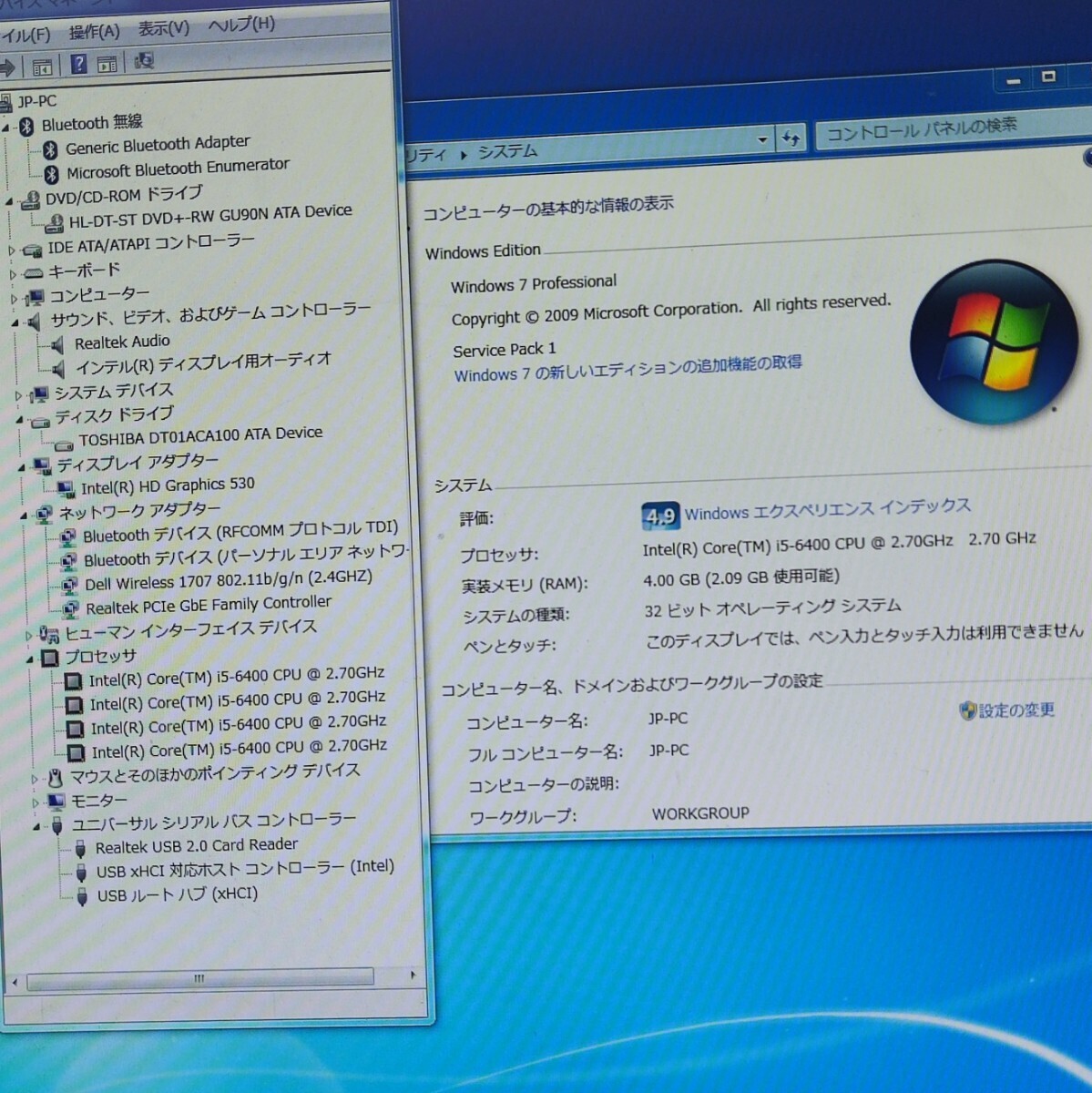Expand the キーボード node
The image size is (1092, 1093).
pos(13,274)
